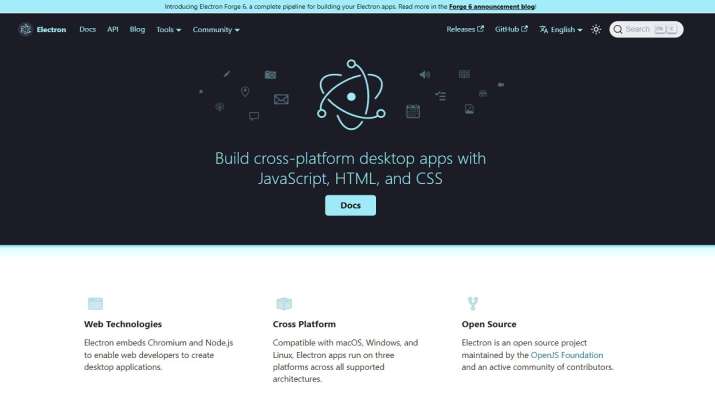Open the GitHub external link
Image resolution: width=715 pixels, height=402 pixels.
click(511, 29)
